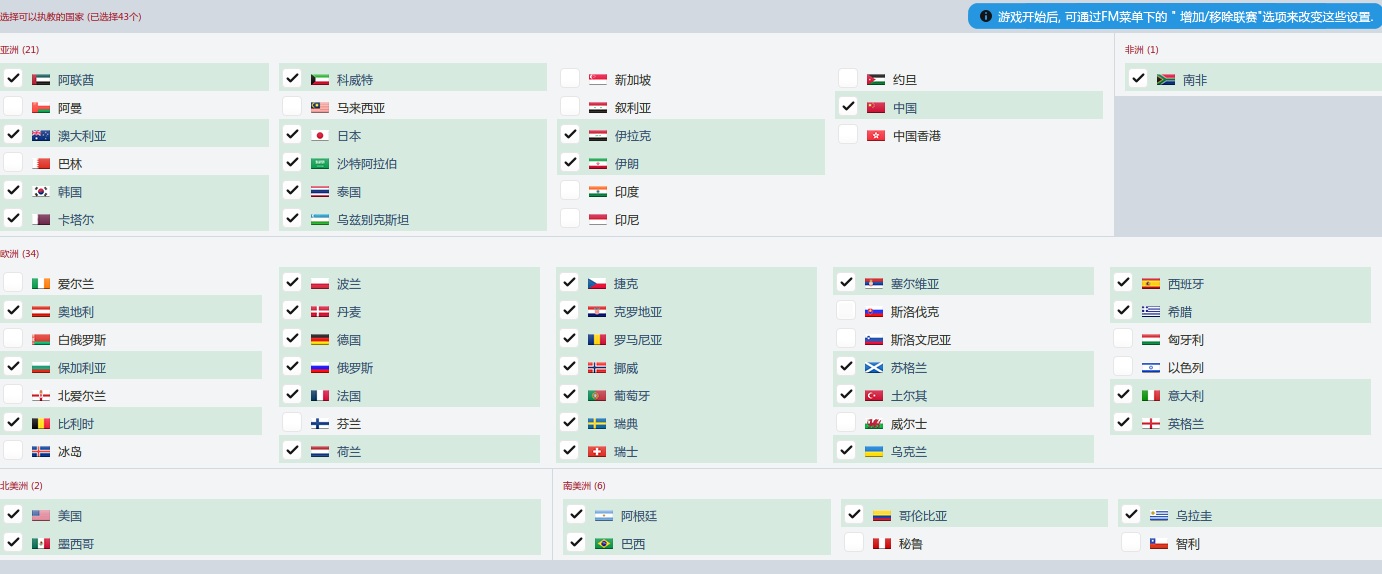
Task: Click the South Korea flag icon
Action: 41,192
